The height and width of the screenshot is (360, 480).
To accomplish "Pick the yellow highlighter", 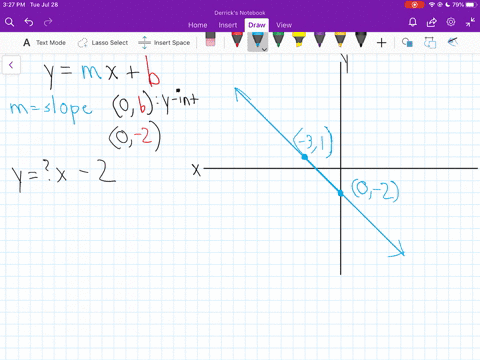I will 299,39.
